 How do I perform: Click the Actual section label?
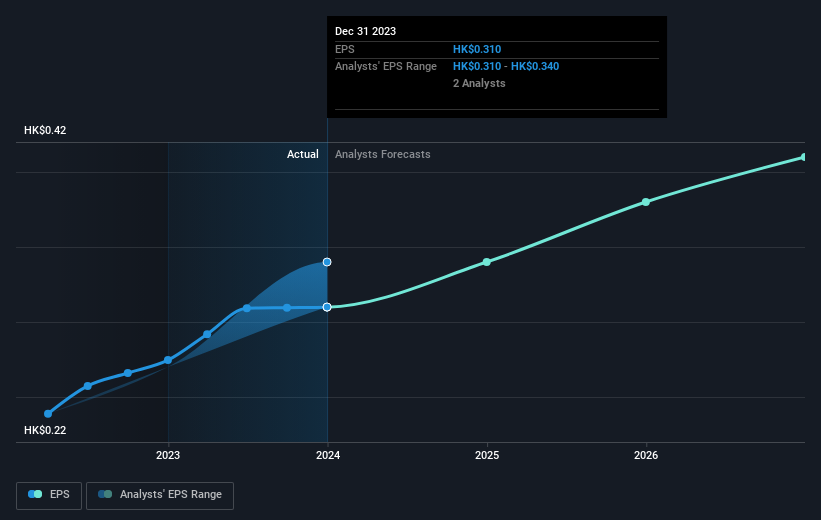click(x=303, y=154)
